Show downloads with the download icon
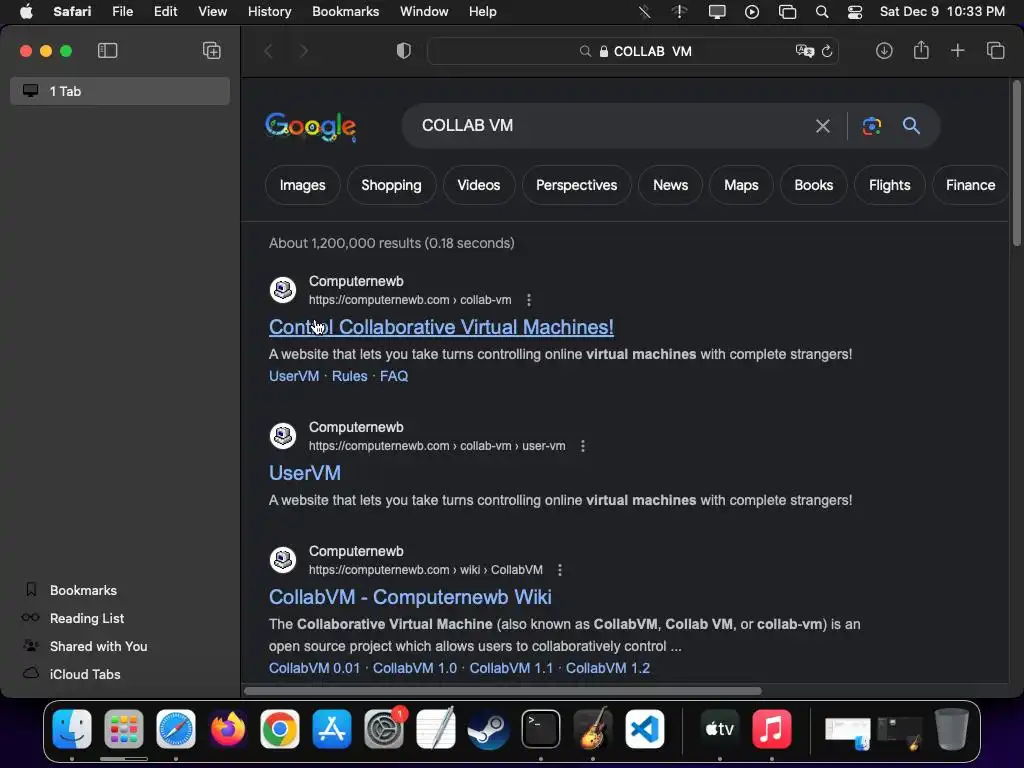Image resolution: width=1024 pixels, height=768 pixels. pos(884,50)
